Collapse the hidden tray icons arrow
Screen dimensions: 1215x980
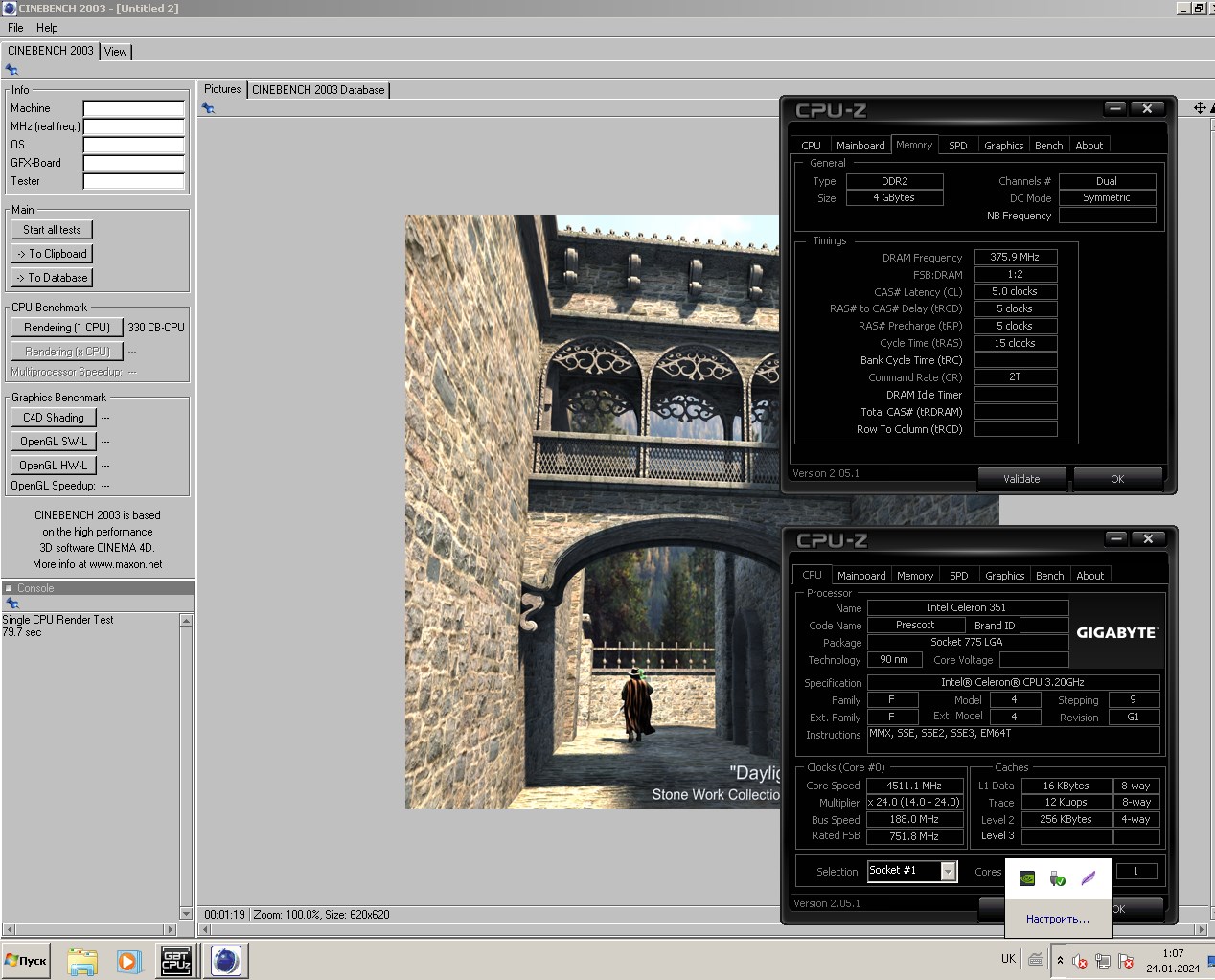pyautogui.click(x=1060, y=960)
